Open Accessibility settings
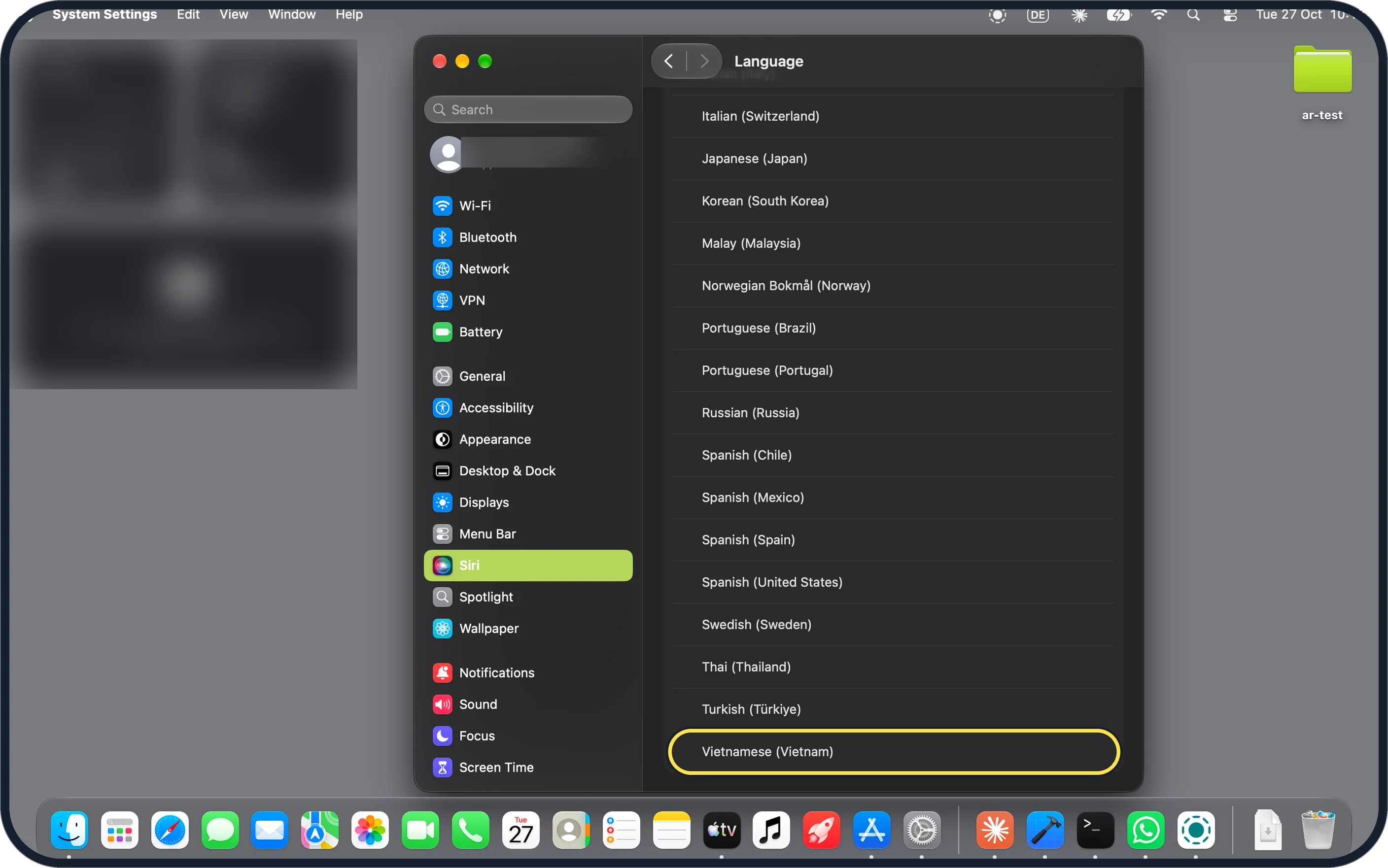Screen dimensions: 1388x868 click(528, 407)
